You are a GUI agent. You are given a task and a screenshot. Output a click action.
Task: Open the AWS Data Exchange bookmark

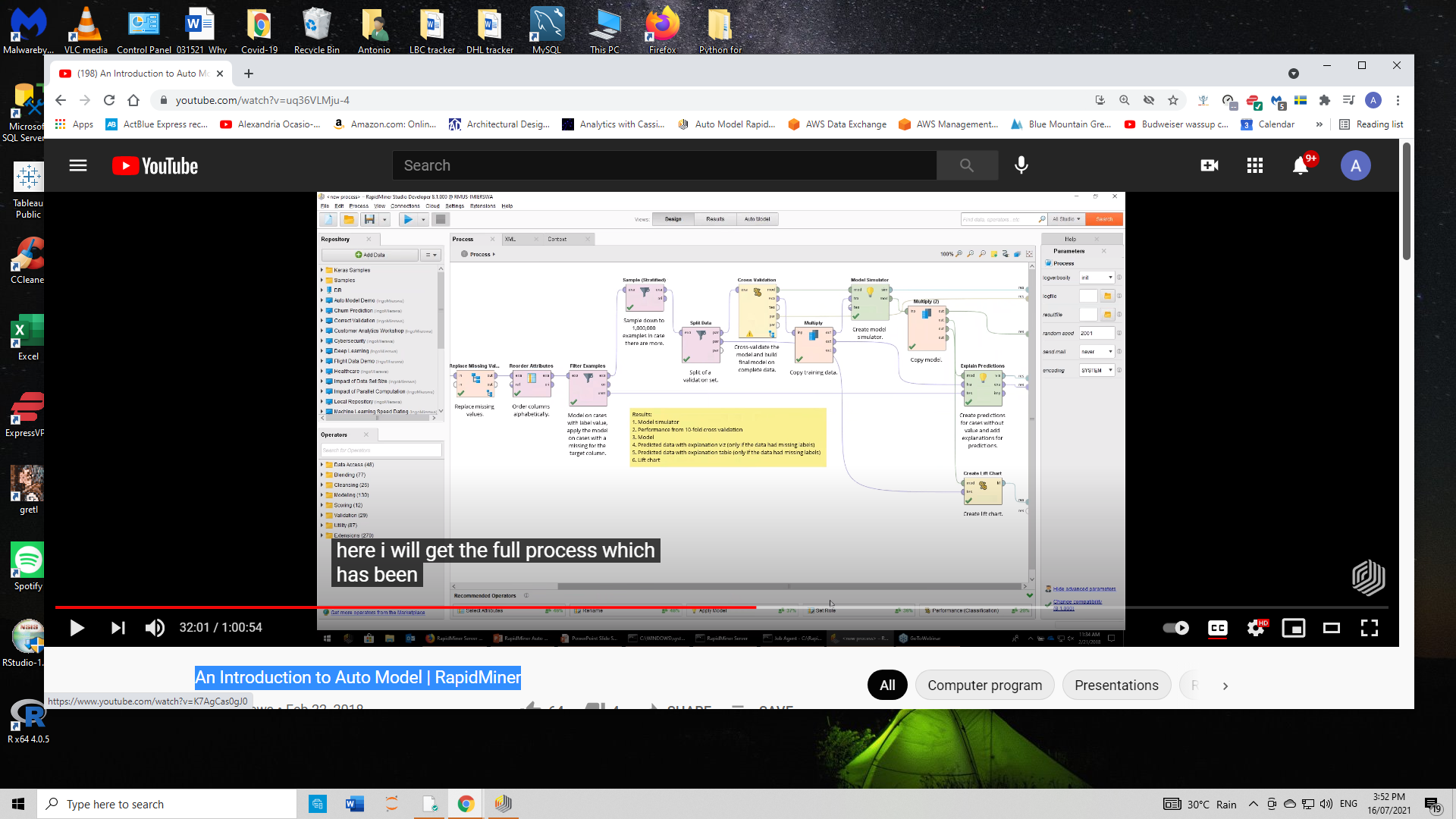coord(837,124)
